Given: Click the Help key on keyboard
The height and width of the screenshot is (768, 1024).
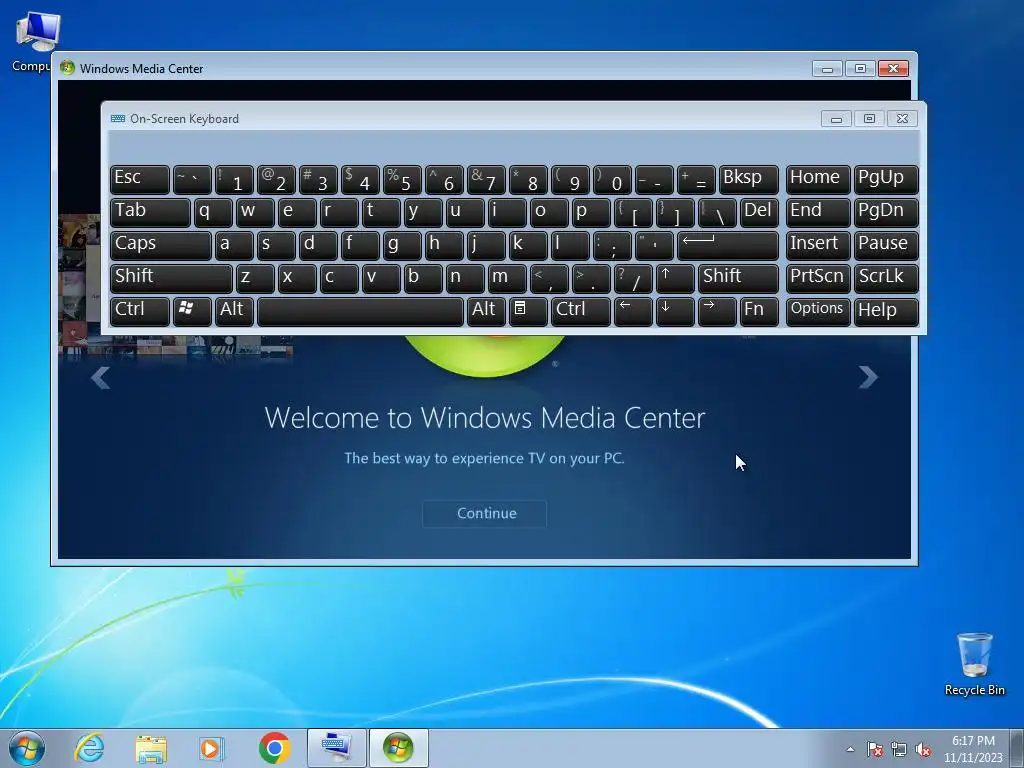Looking at the screenshot, I should (x=886, y=311).
